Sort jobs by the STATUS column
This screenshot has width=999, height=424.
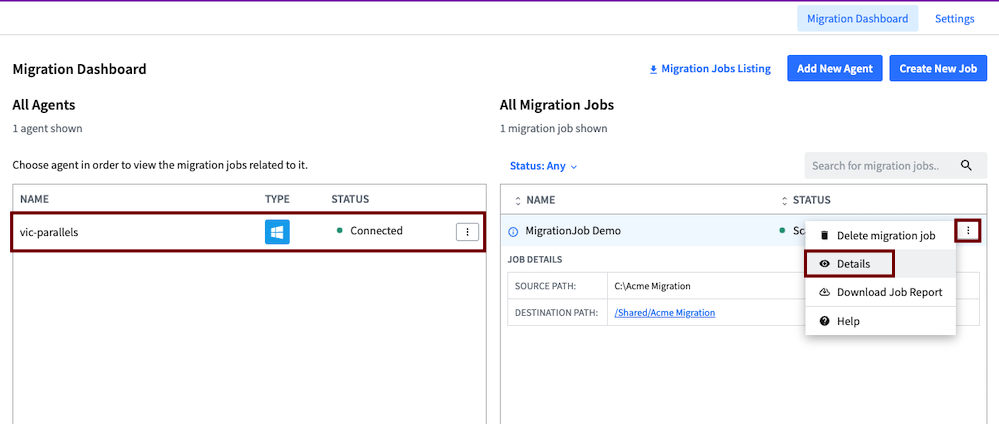(806, 200)
